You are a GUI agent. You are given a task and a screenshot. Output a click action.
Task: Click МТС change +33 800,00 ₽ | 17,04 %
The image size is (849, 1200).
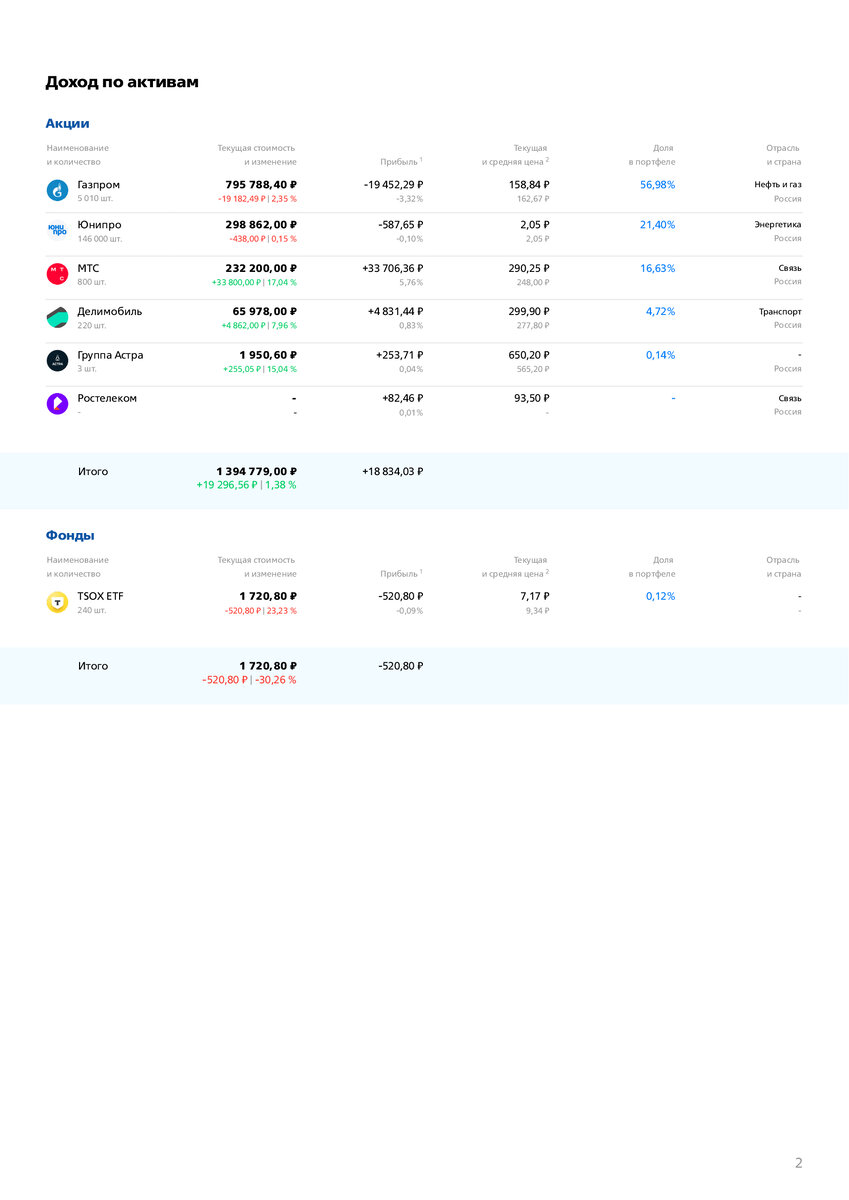[x=254, y=282]
